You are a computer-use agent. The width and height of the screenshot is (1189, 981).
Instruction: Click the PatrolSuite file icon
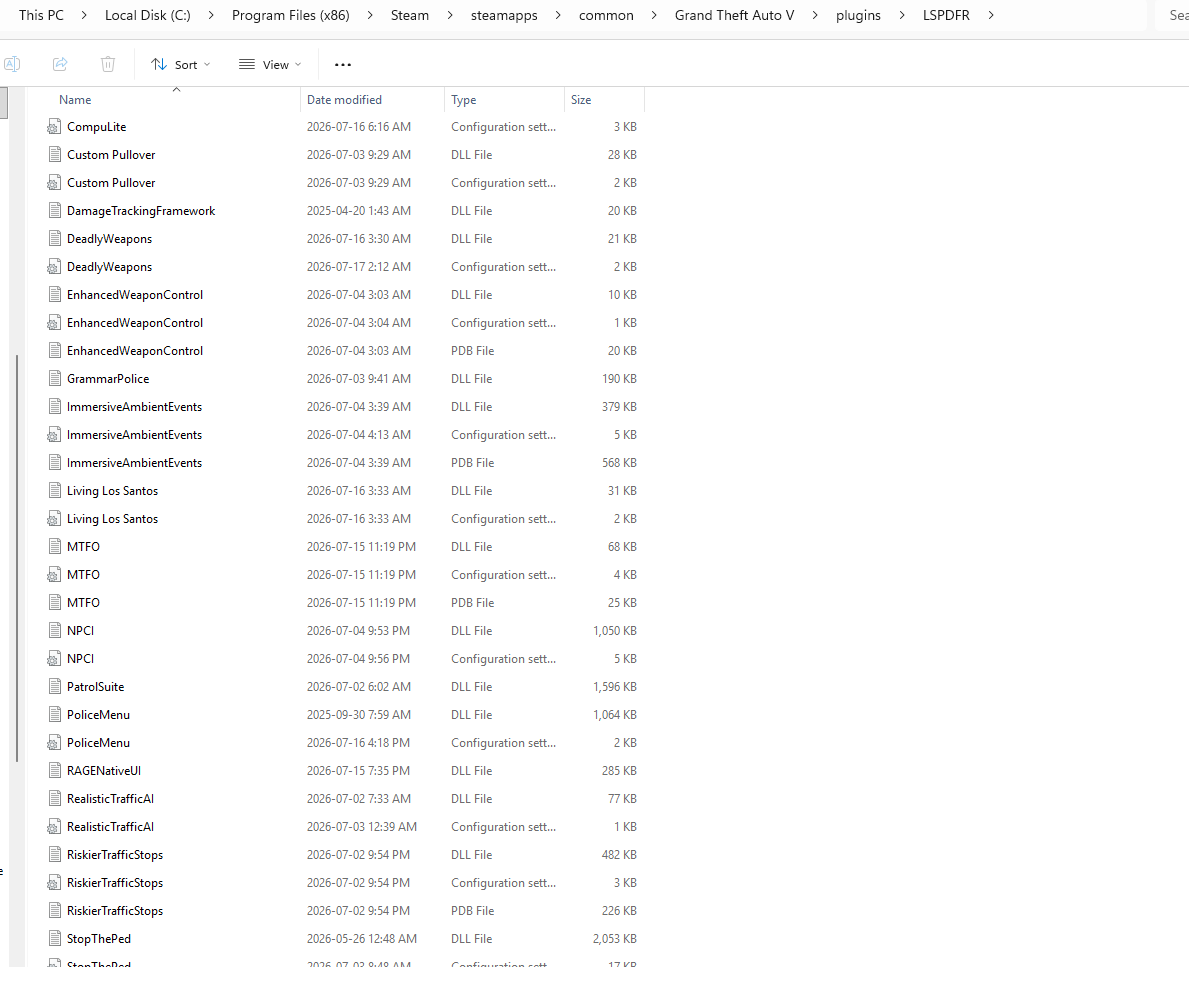(54, 687)
